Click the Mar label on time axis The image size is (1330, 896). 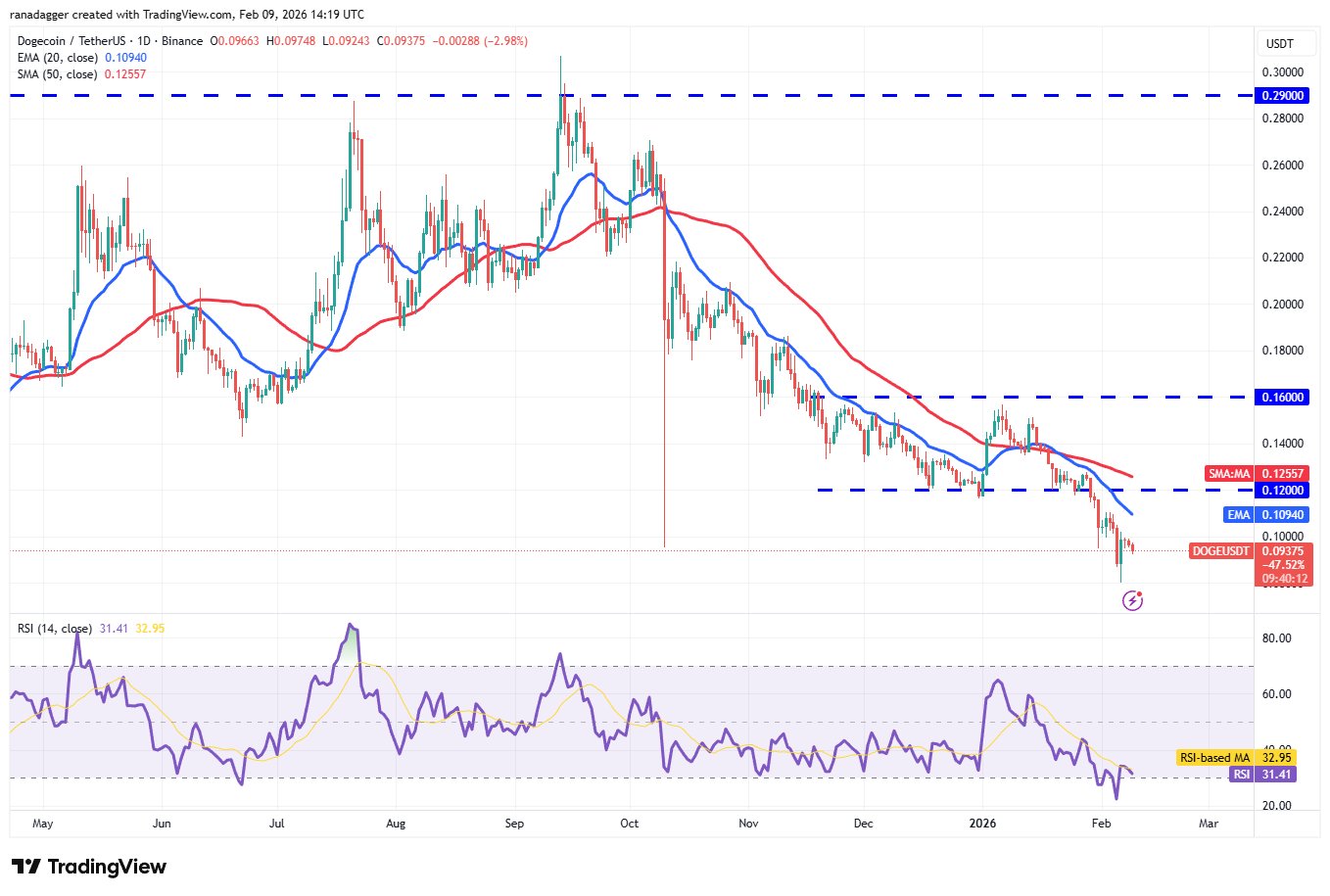pos(1209,824)
